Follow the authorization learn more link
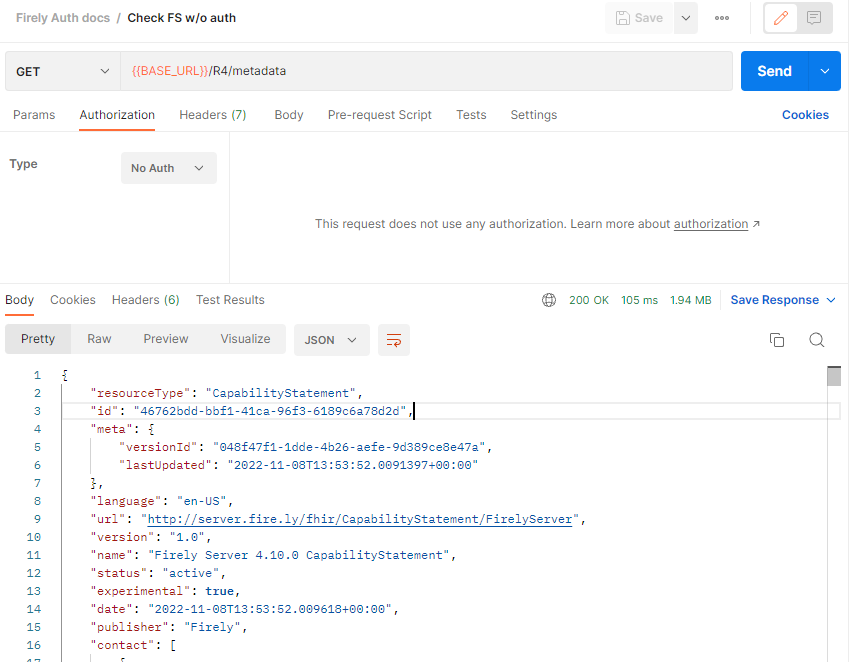855x662 pixels. pyautogui.click(x=711, y=224)
